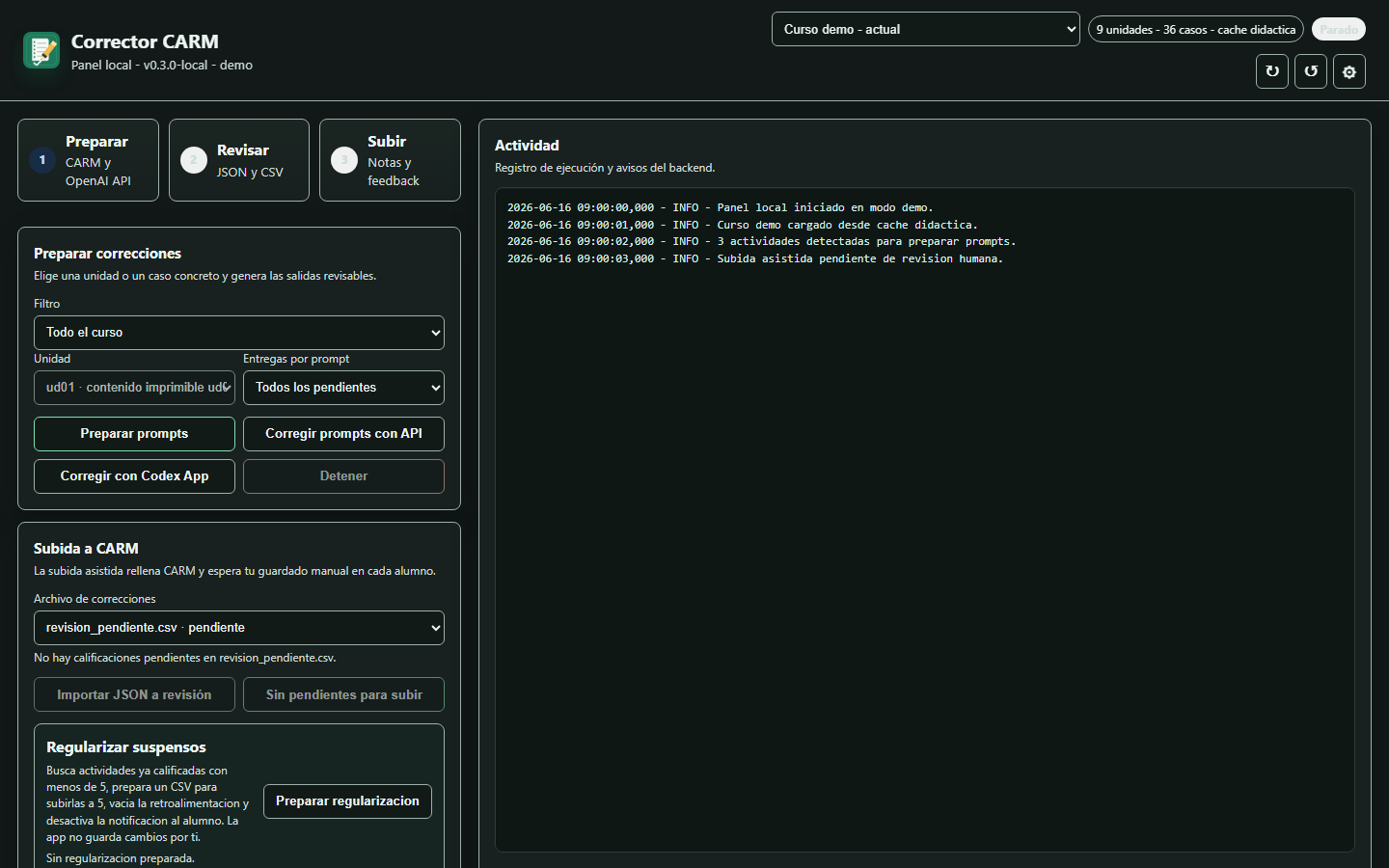
Task: Click the Subida a CARM heading
Action: [x=86, y=549]
